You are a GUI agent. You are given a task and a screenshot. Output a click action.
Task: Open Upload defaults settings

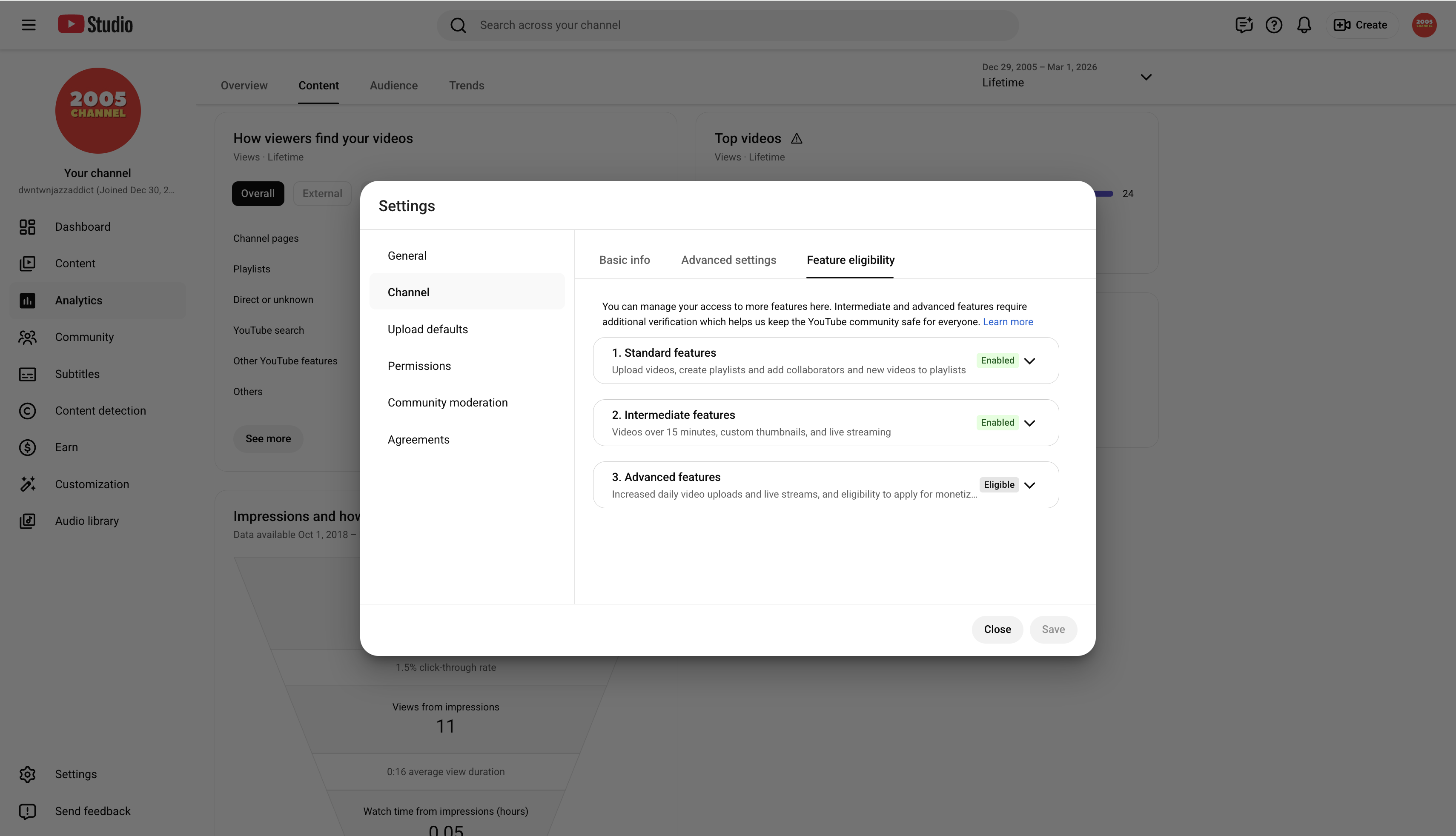point(467,329)
